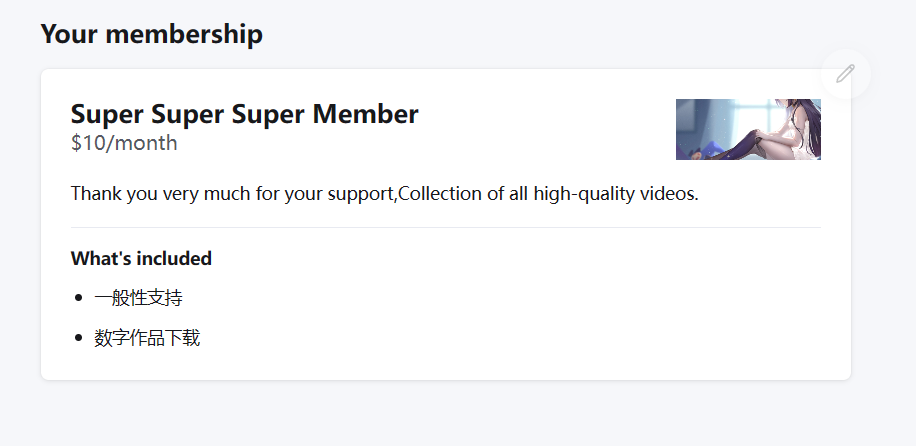The width and height of the screenshot is (916, 446).
Task: Click the word "month" in the price
Action: click(145, 143)
